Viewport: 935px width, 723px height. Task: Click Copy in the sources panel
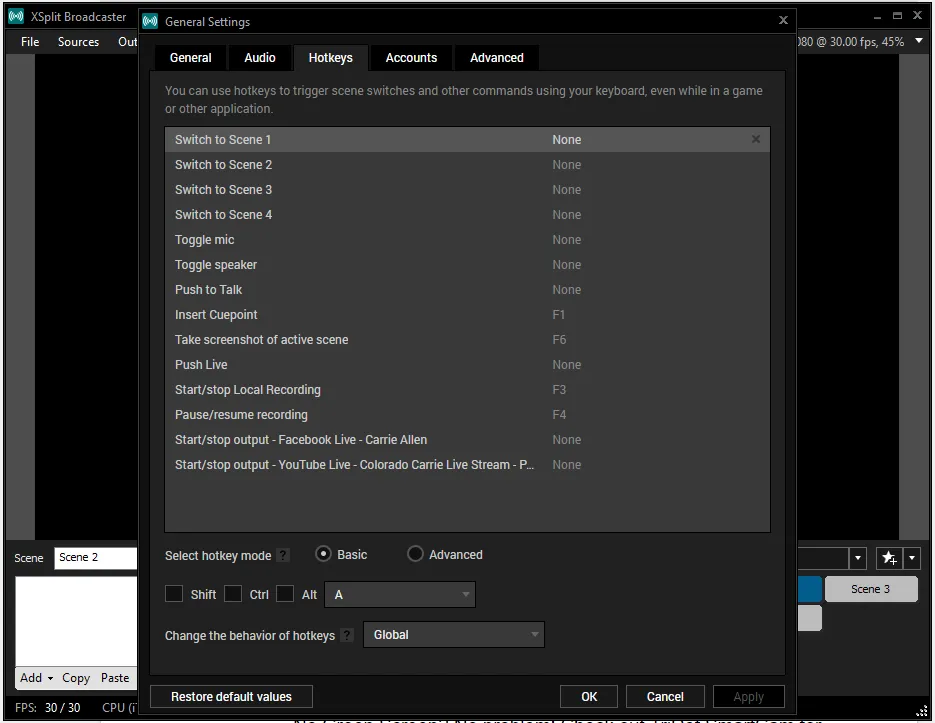tap(76, 678)
